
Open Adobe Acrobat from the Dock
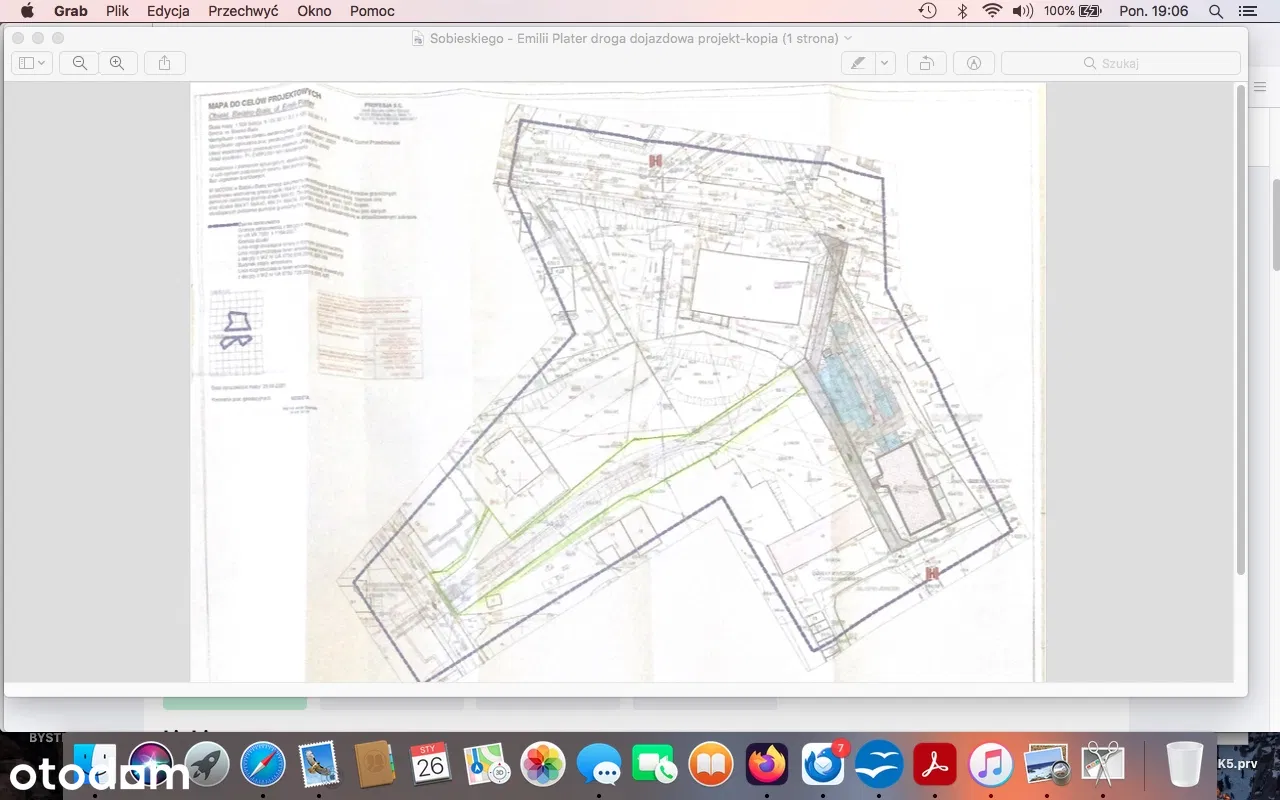pyautogui.click(x=934, y=765)
